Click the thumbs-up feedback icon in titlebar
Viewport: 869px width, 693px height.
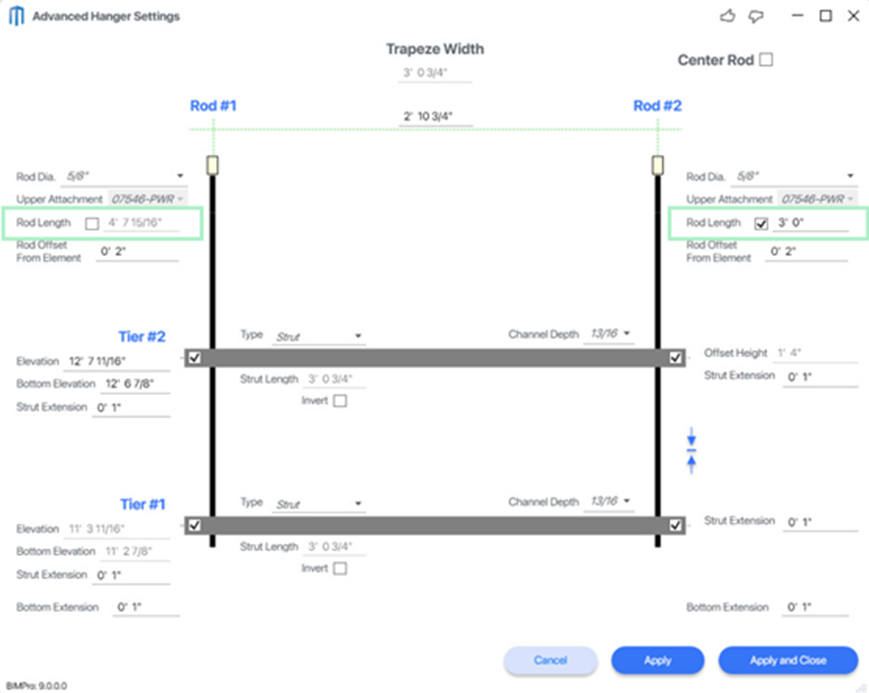coord(727,16)
